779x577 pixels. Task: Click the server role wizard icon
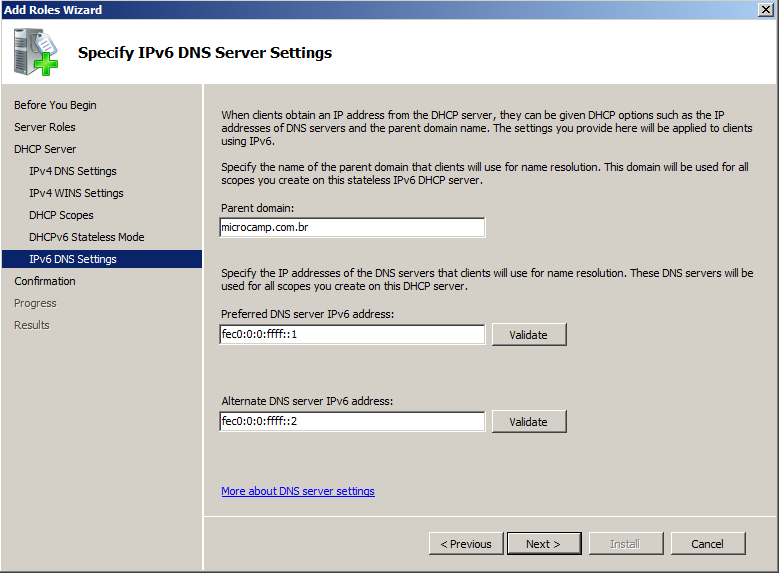[x=36, y=52]
